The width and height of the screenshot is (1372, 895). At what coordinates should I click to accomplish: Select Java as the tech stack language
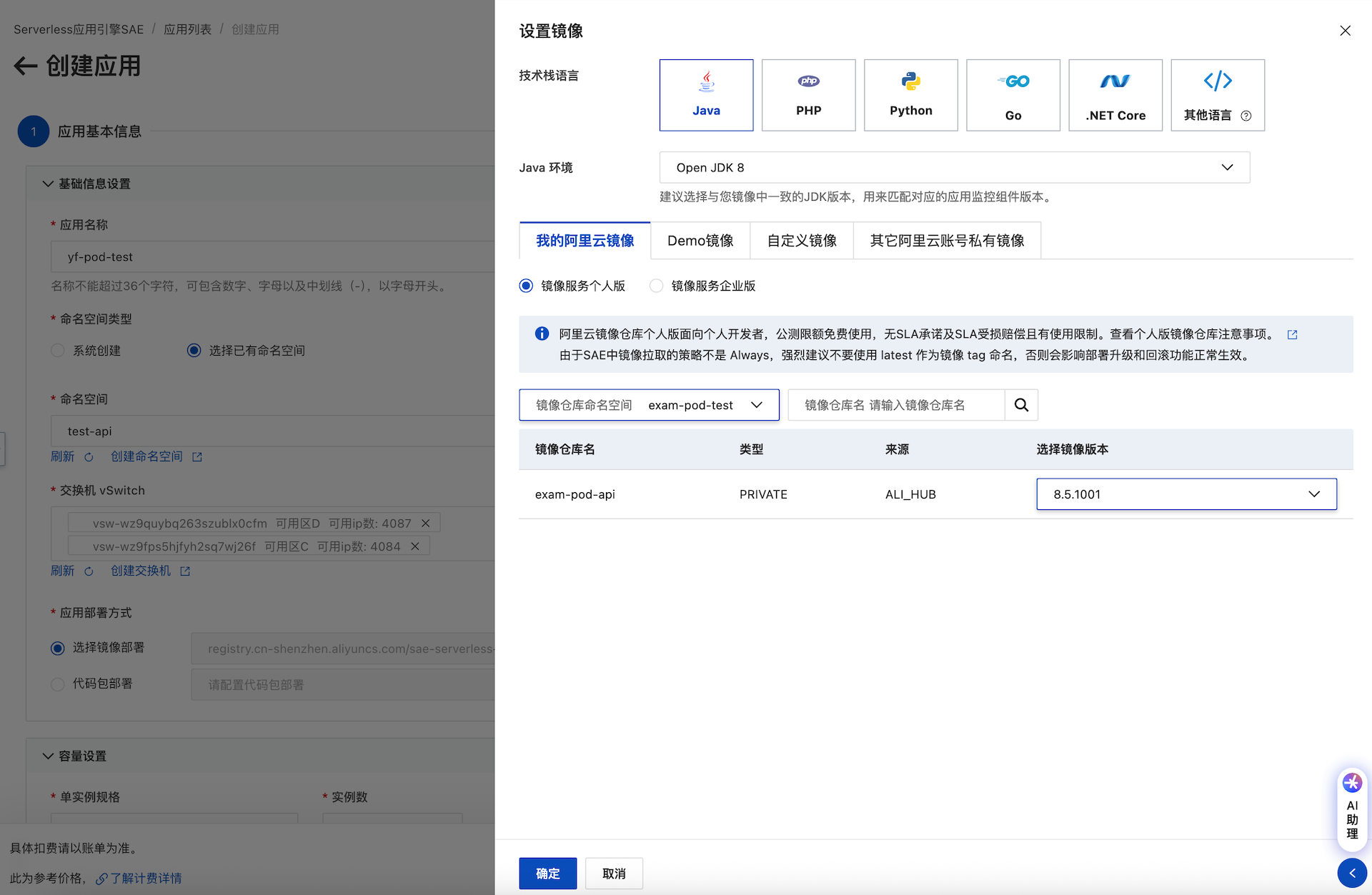(706, 95)
